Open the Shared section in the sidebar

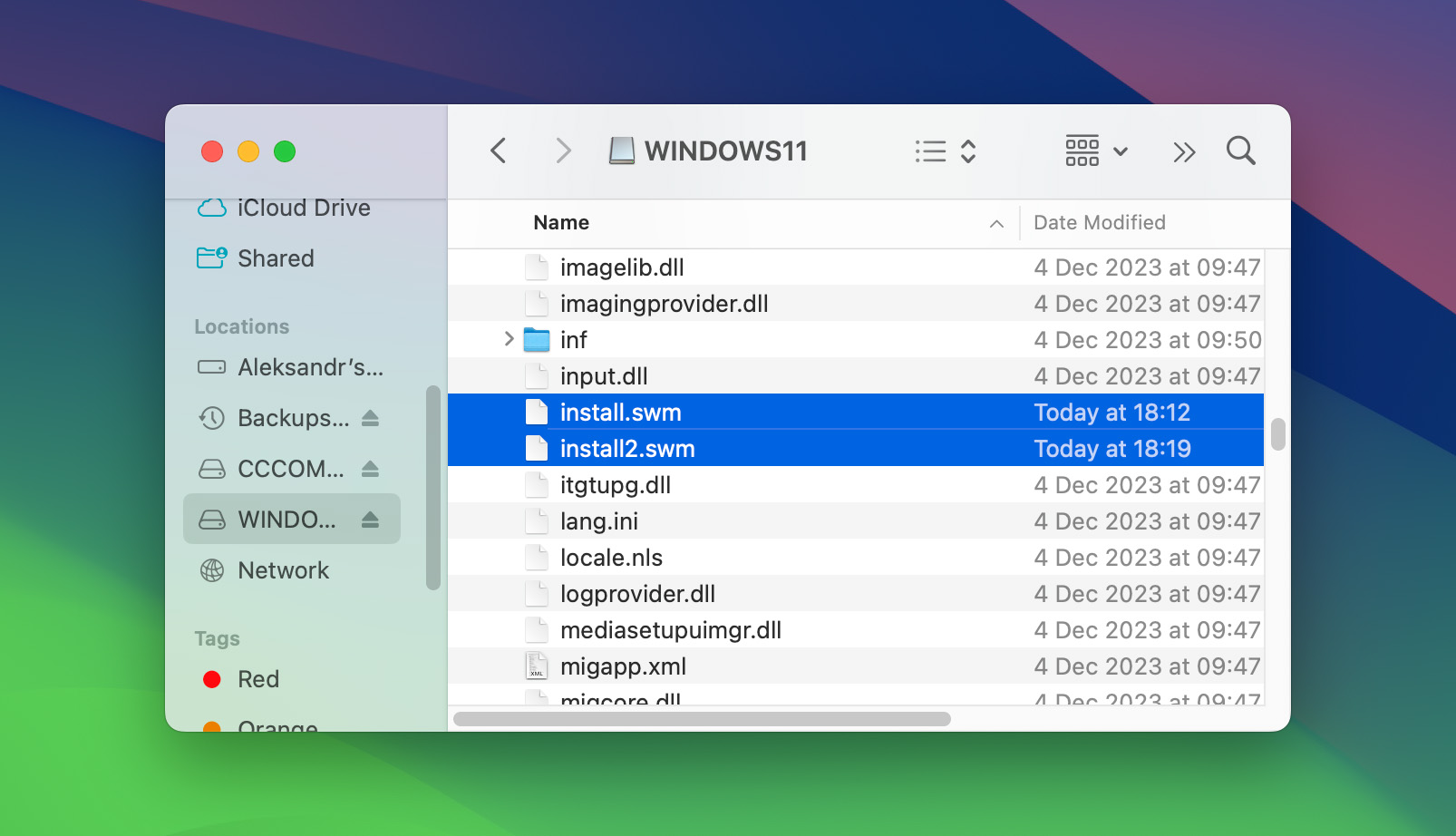275,258
